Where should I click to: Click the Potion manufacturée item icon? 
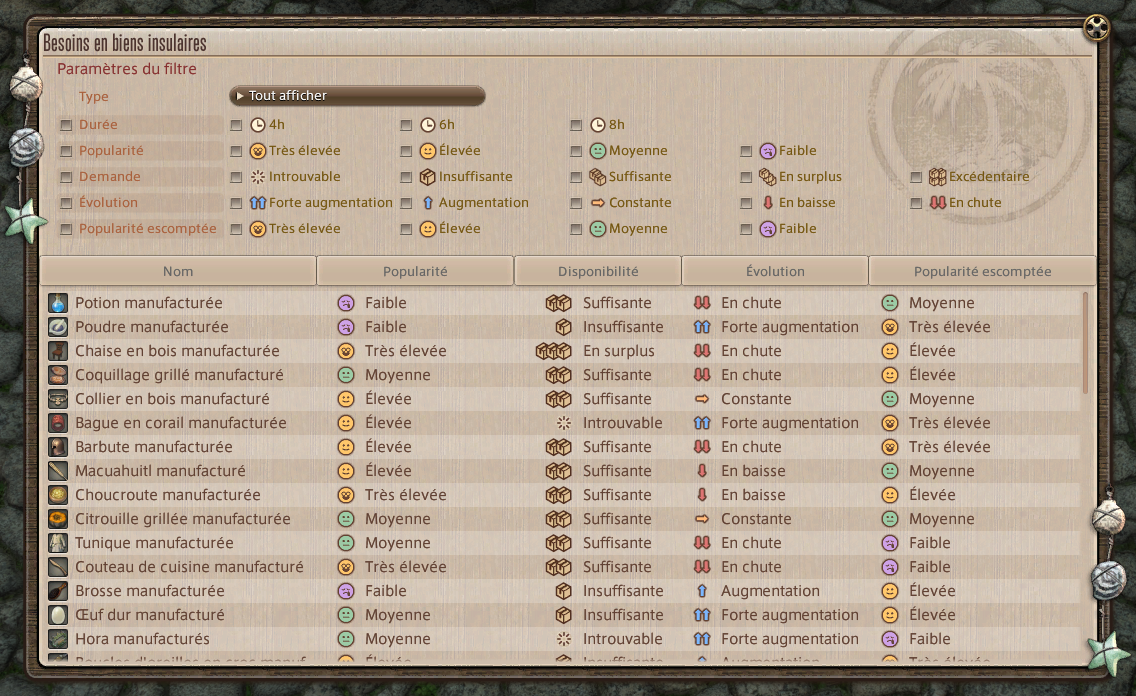click(x=58, y=303)
